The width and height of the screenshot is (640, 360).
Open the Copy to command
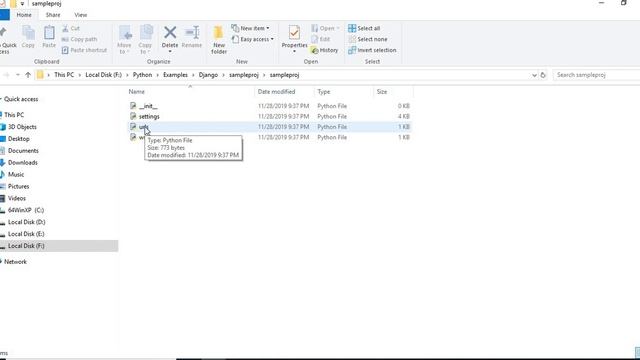[x=145, y=40]
